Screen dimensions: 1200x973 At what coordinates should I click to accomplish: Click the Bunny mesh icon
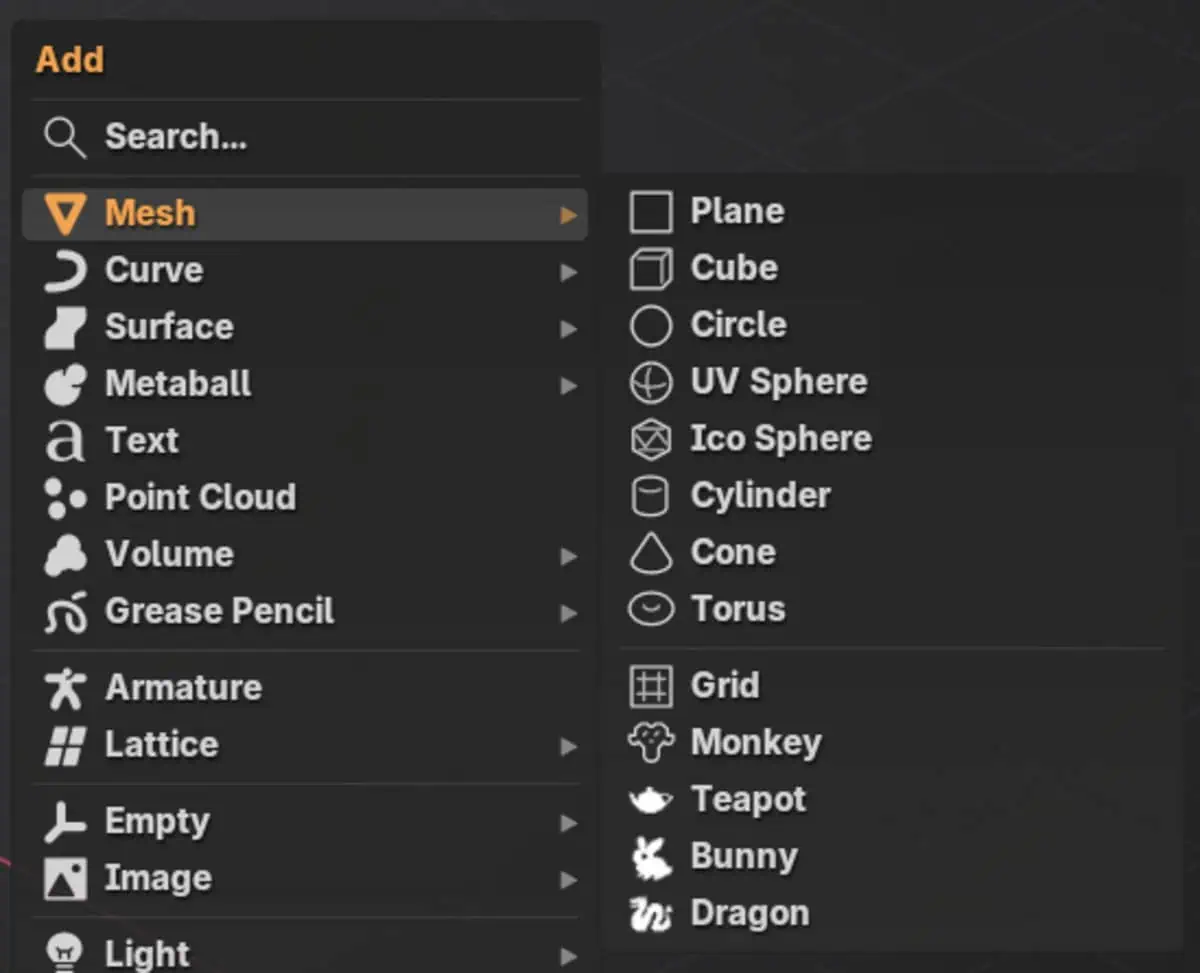pos(651,857)
